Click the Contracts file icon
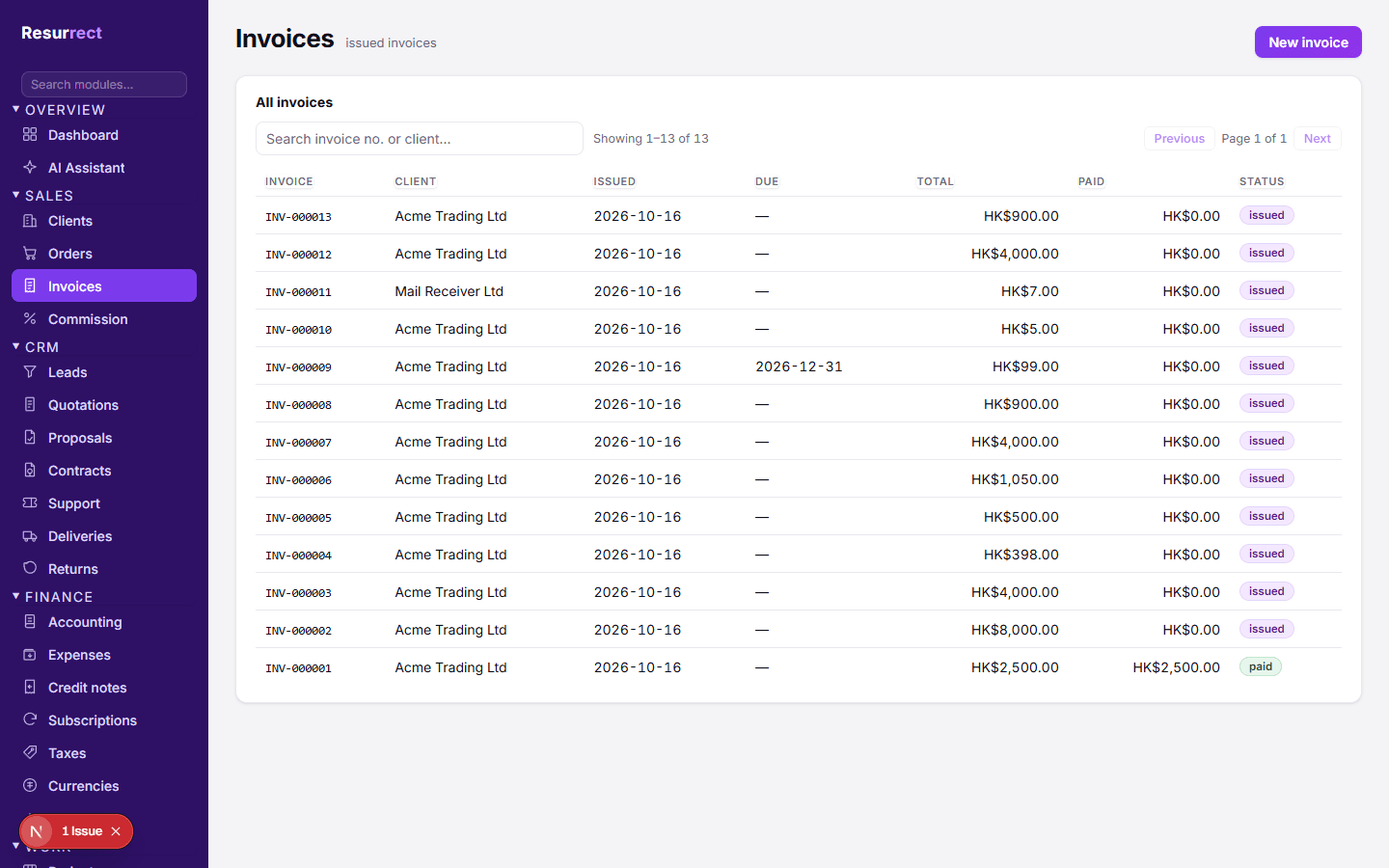This screenshot has height=868, width=1389. click(30, 471)
